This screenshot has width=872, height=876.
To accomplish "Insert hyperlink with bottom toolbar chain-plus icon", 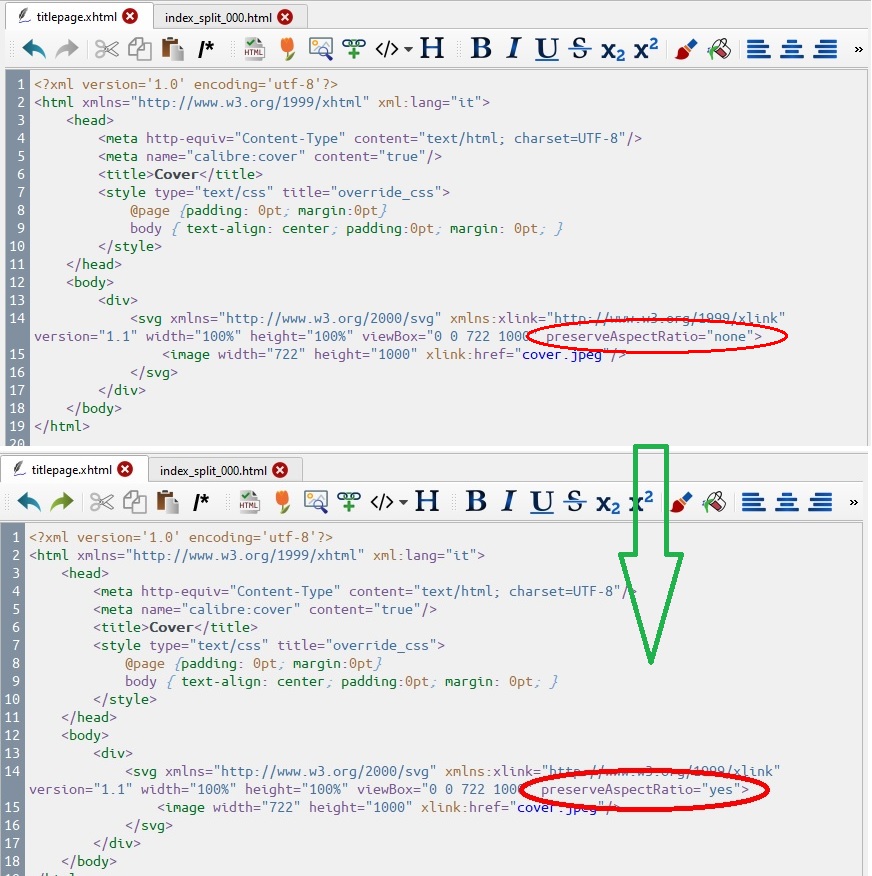I will coord(349,502).
